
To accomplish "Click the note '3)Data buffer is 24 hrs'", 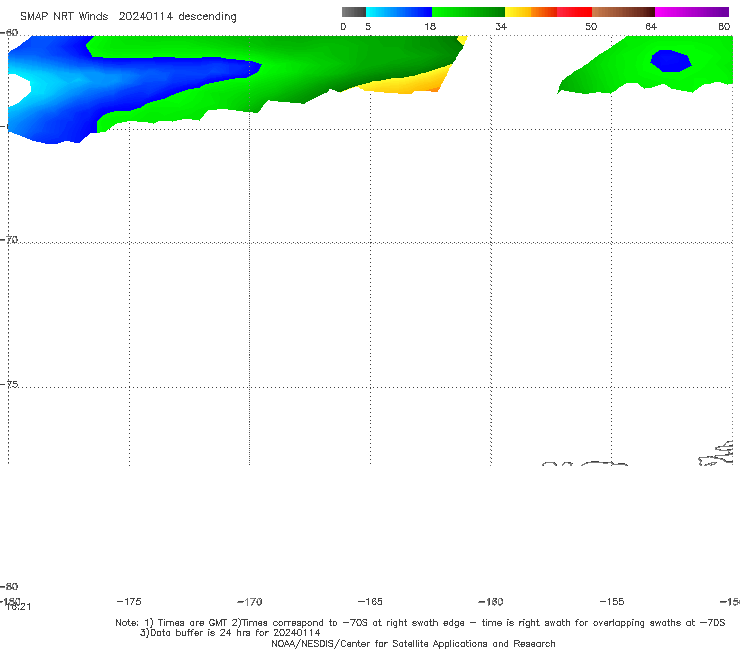I will point(230,633).
